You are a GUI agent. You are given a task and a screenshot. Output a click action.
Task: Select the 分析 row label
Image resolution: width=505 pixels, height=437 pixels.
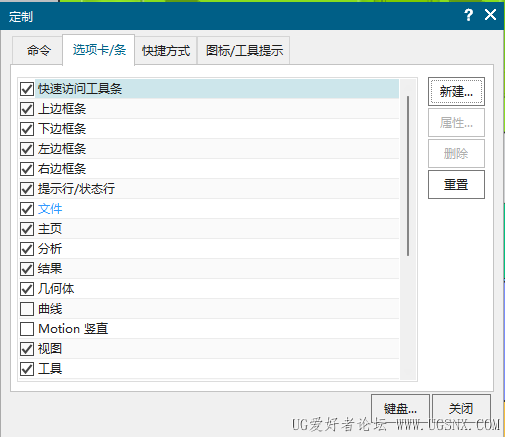(x=50, y=249)
